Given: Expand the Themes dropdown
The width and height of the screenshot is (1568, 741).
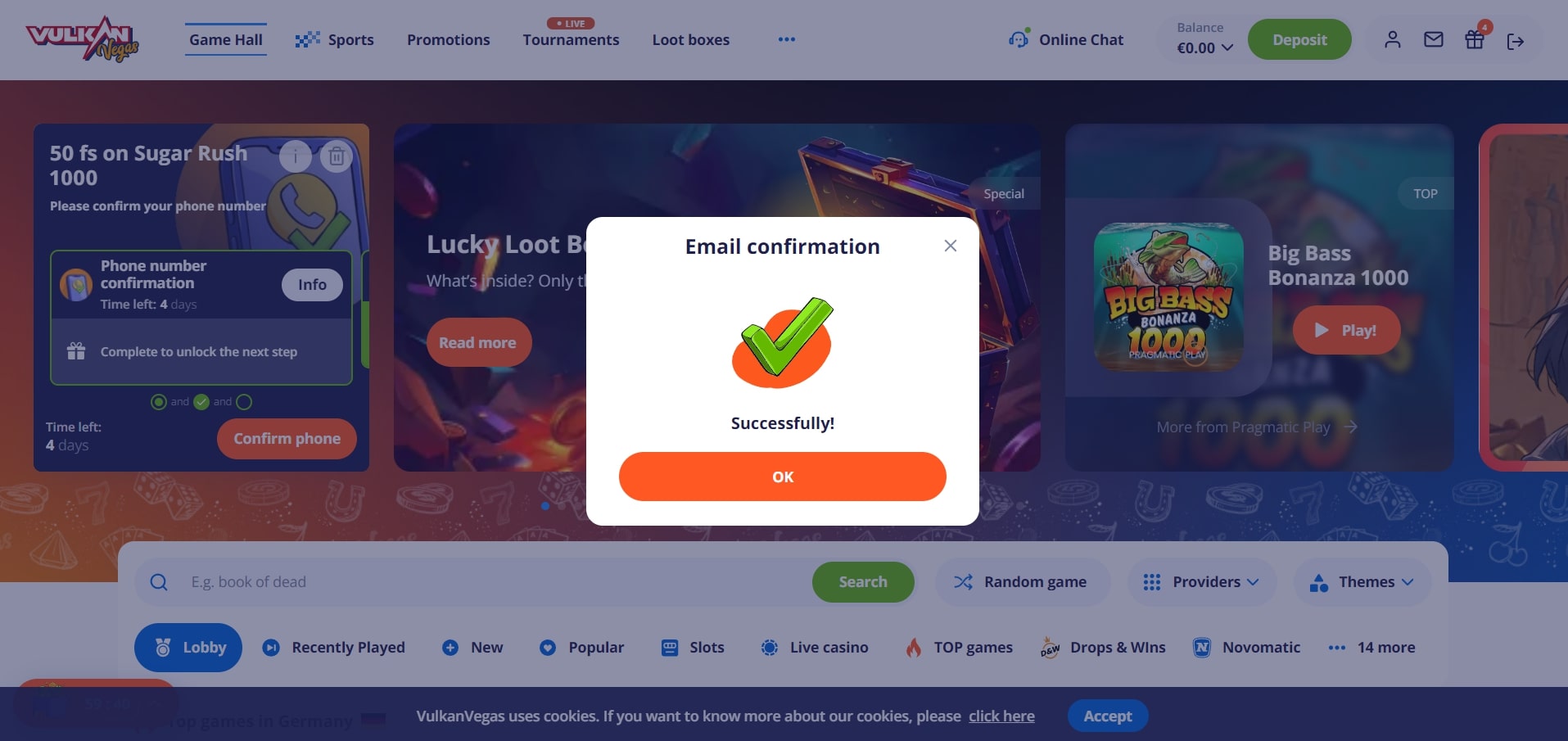Looking at the screenshot, I should [x=1362, y=582].
